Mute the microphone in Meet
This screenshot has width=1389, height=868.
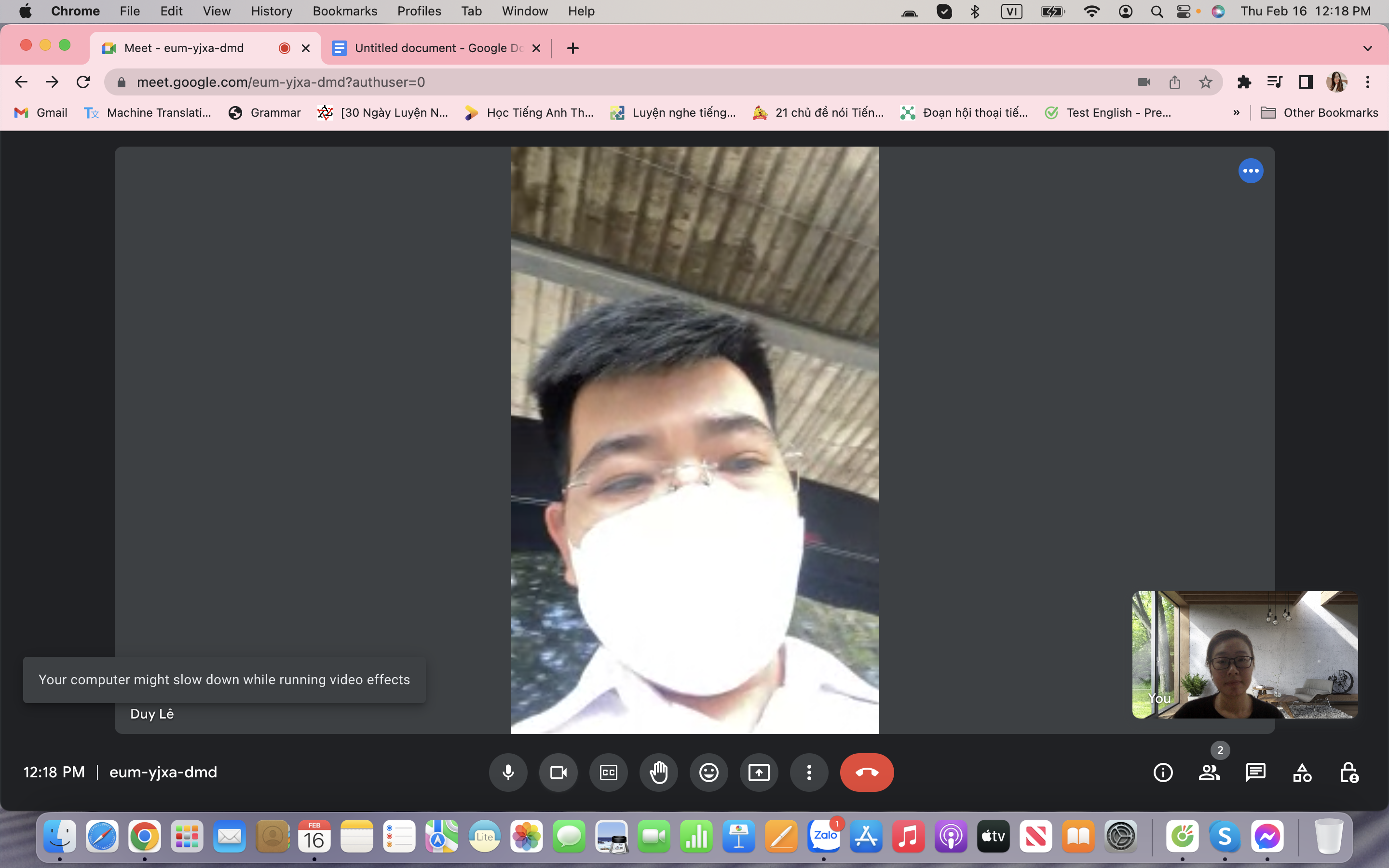pos(508,772)
